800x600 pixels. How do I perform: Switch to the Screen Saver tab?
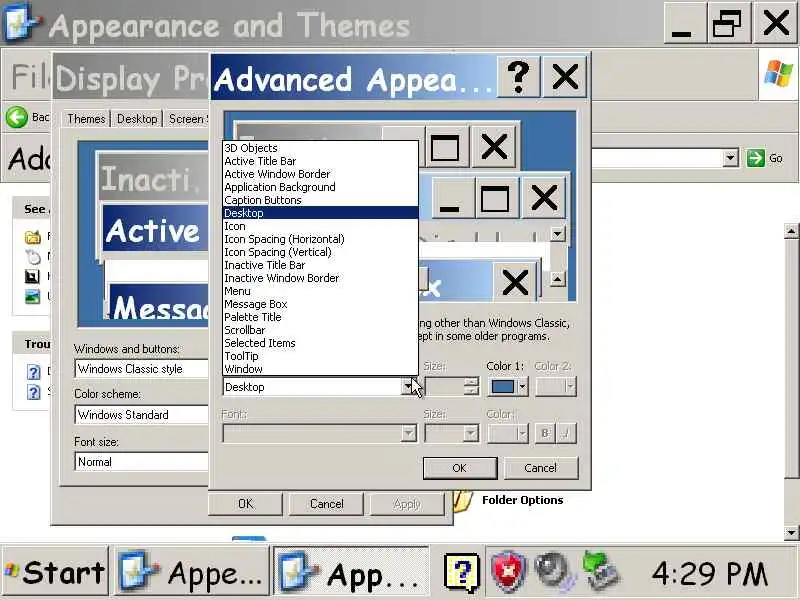187,119
